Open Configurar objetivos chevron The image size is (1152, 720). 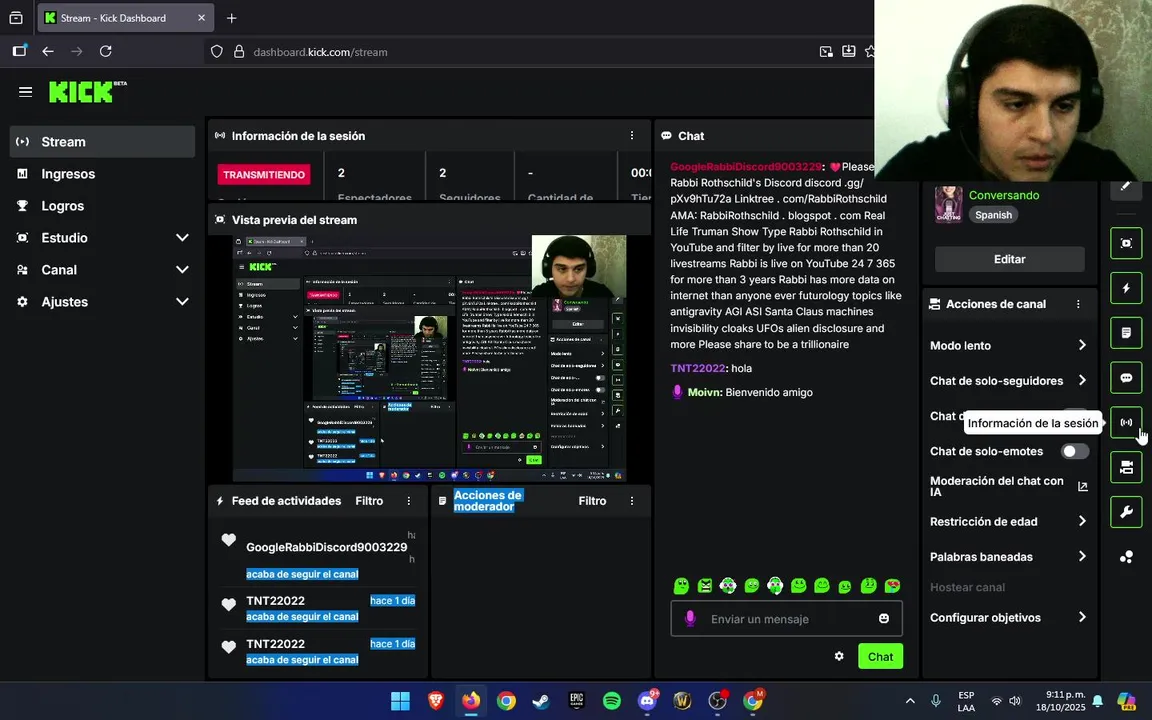(x=1082, y=617)
